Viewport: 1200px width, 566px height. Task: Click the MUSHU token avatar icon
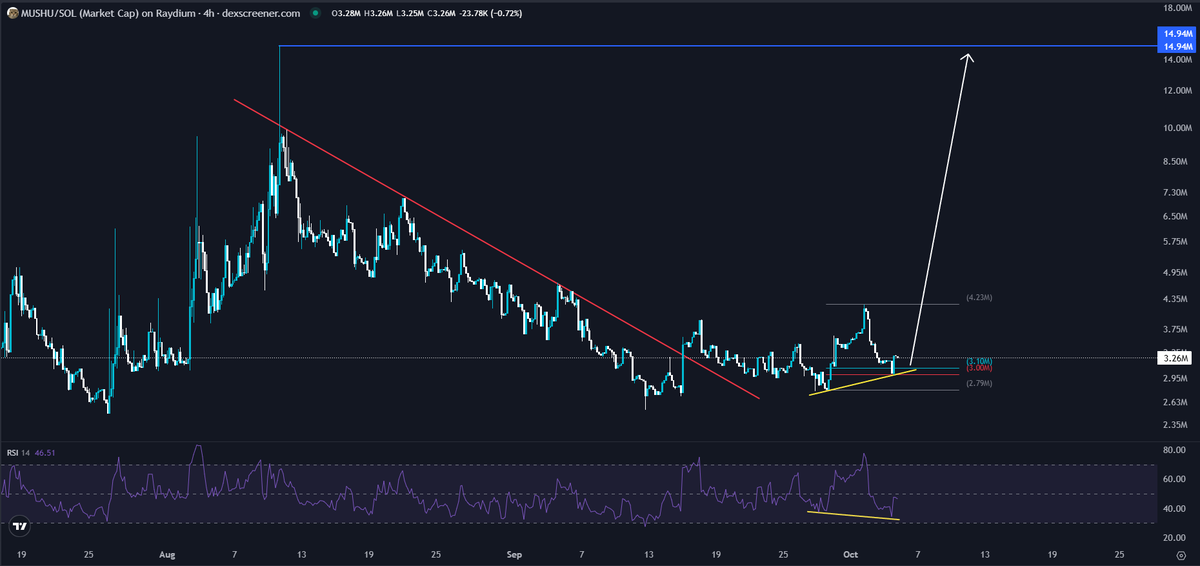pyautogui.click(x=11, y=15)
